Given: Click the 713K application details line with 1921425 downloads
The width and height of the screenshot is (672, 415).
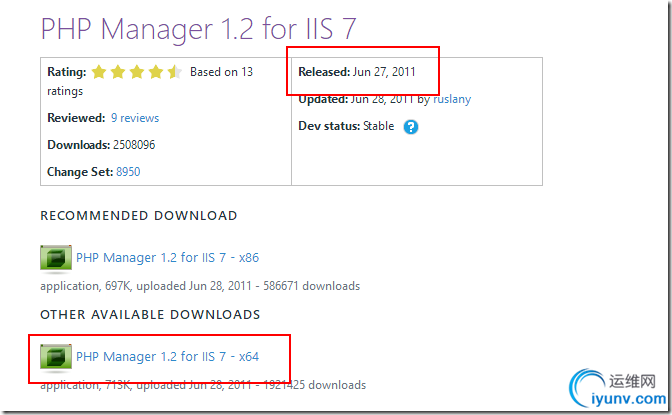Looking at the screenshot, I should click(x=203, y=385).
